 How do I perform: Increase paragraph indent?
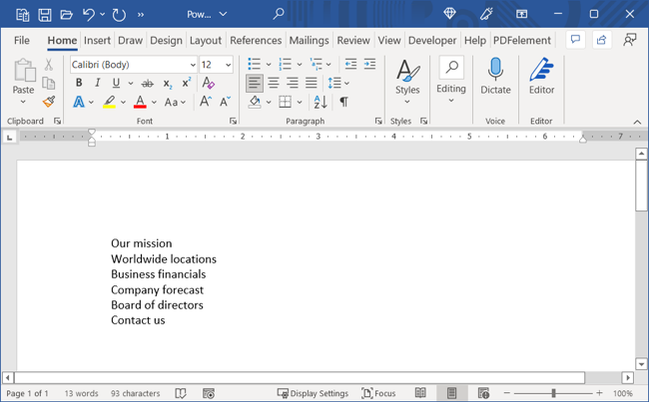(x=370, y=64)
